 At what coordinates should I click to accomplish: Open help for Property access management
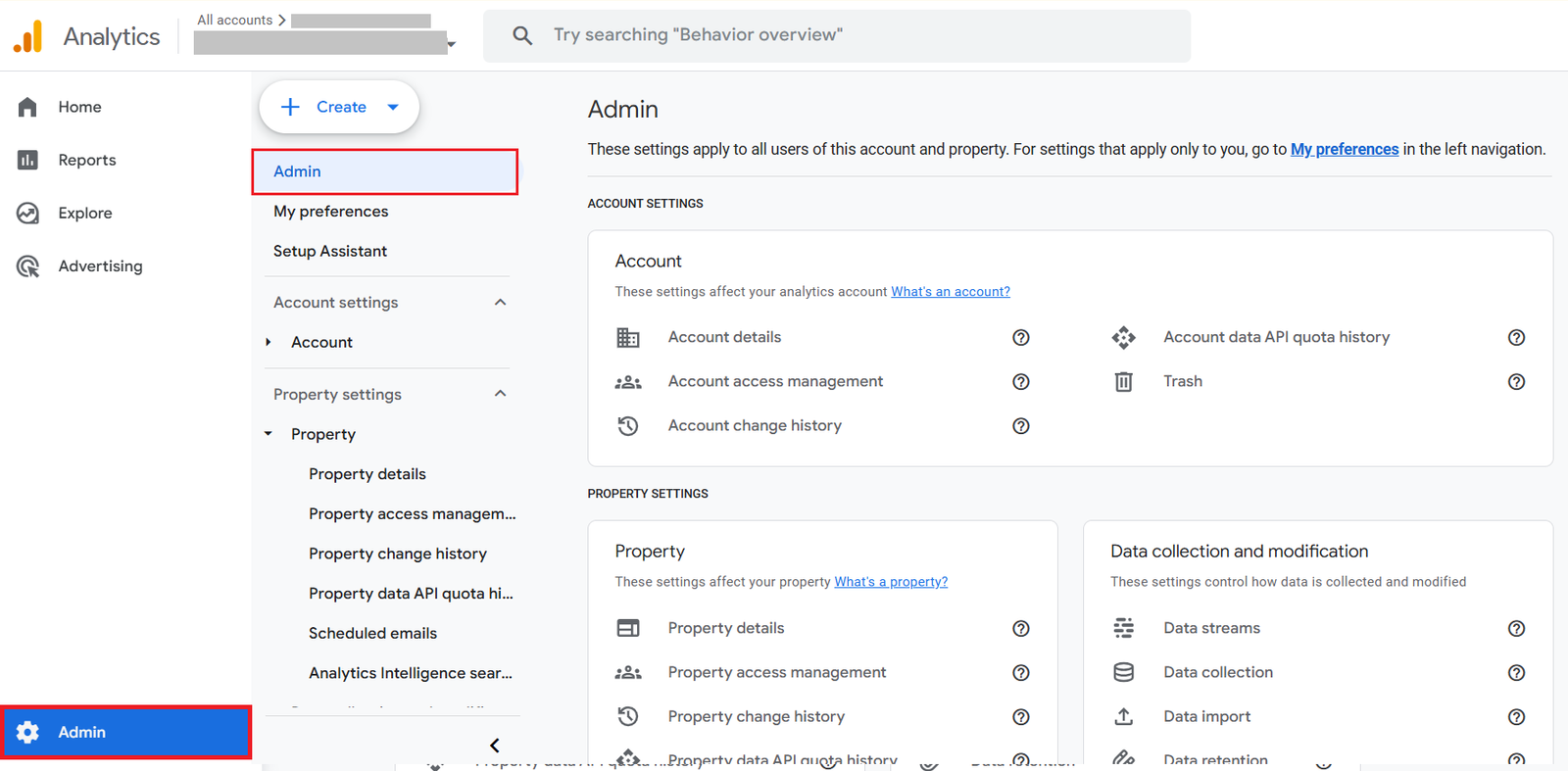(x=1021, y=673)
